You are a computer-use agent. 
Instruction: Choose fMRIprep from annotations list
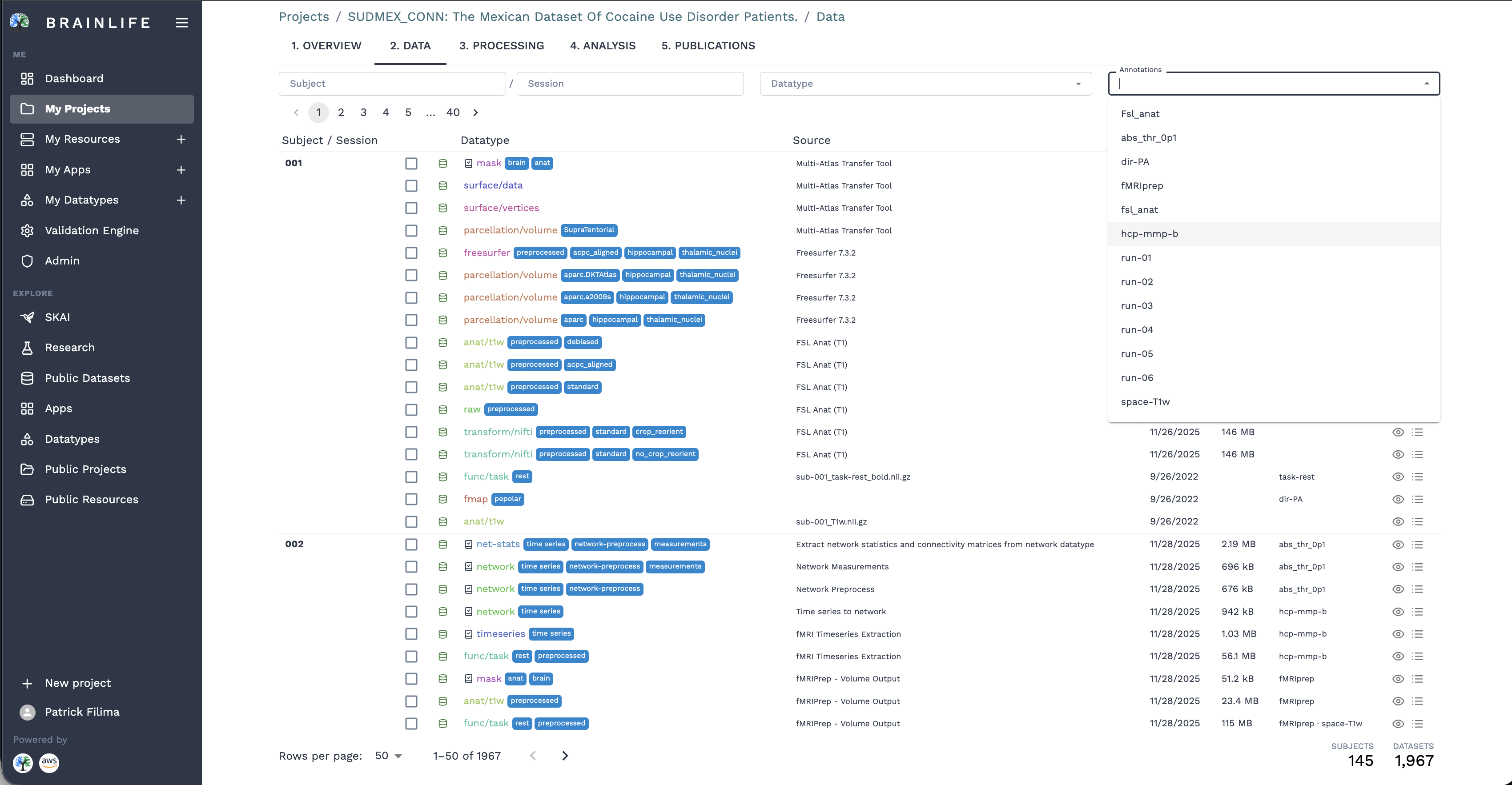coord(1274,185)
